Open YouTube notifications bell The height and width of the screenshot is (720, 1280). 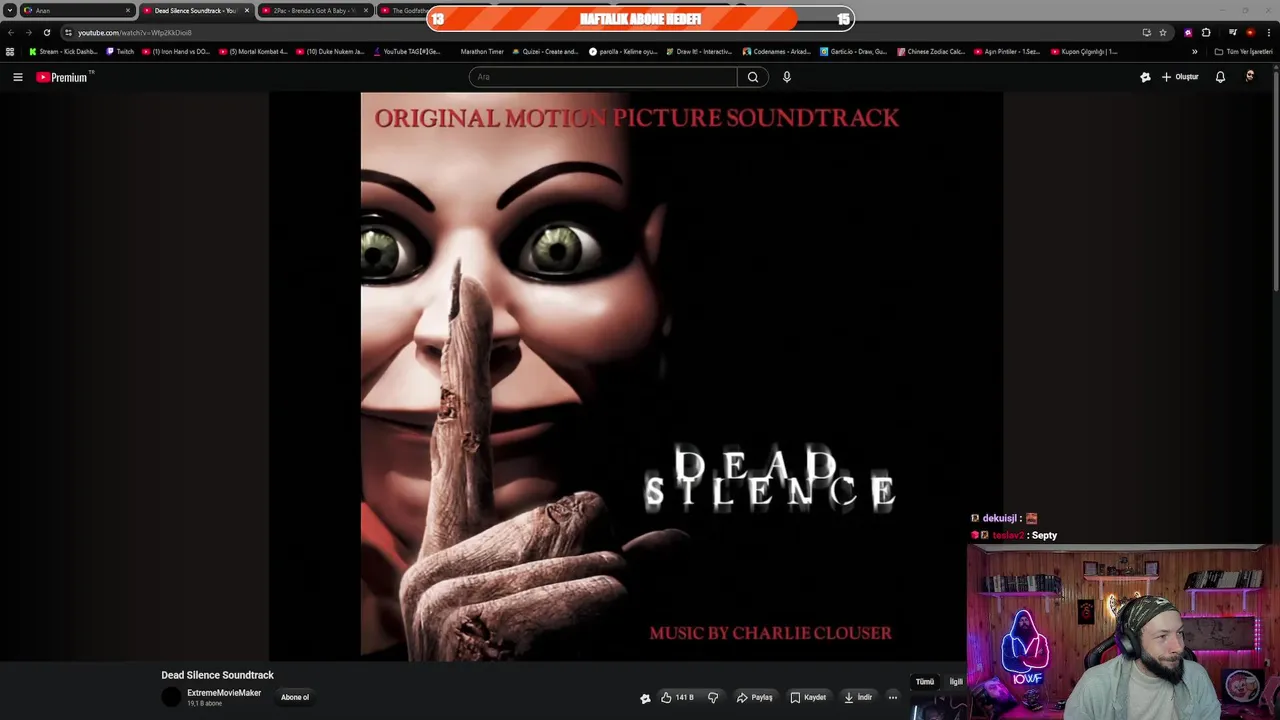coord(1220,77)
